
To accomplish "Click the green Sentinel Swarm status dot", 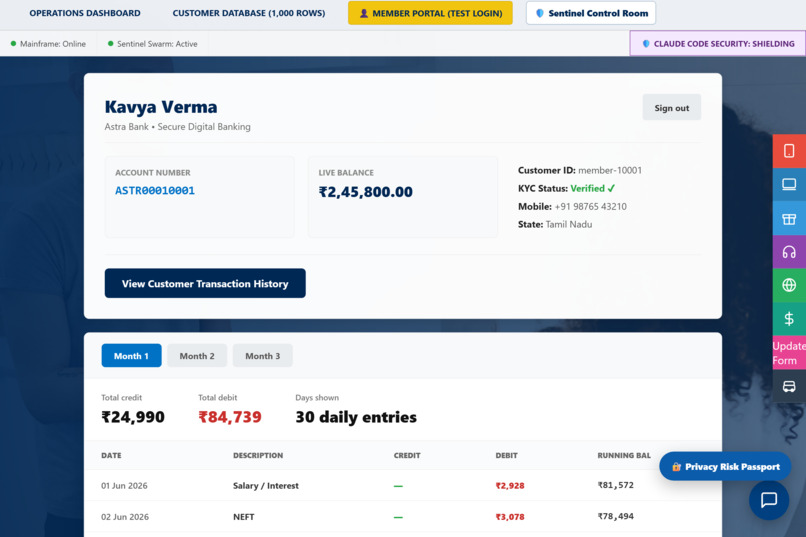I will coord(111,44).
